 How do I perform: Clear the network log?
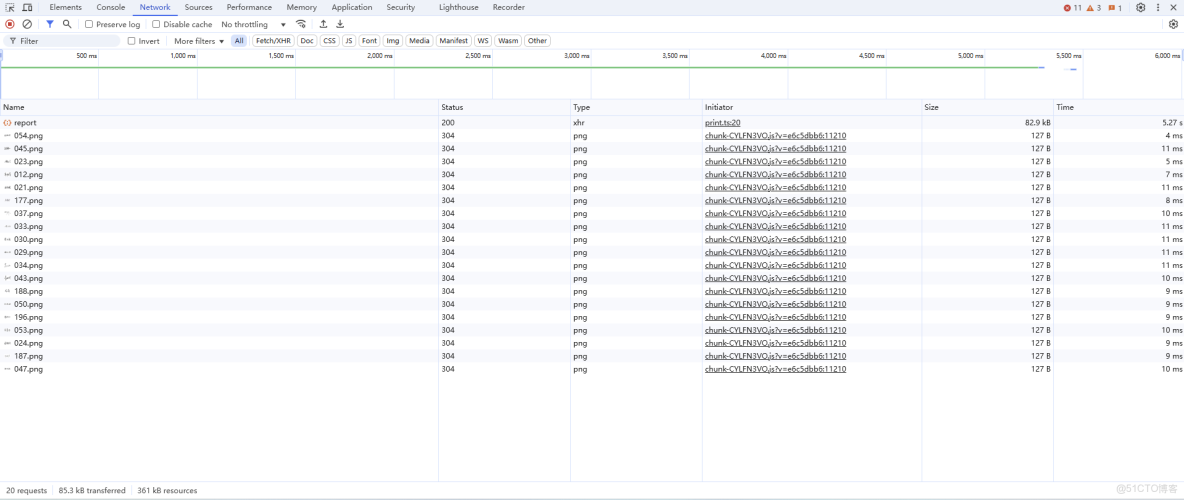pyautogui.click(x=27, y=24)
